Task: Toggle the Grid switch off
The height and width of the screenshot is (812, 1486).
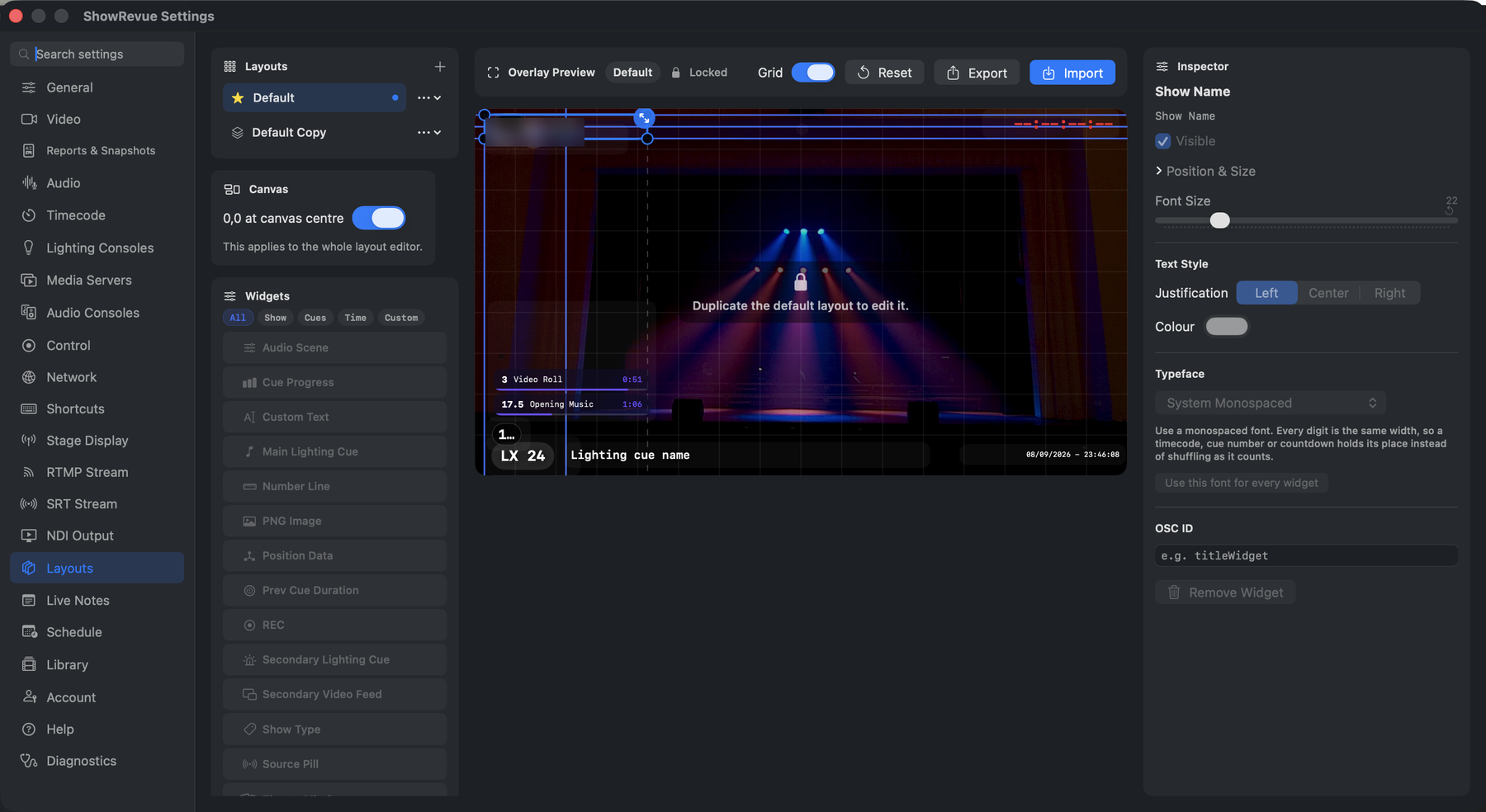Action: coord(813,73)
